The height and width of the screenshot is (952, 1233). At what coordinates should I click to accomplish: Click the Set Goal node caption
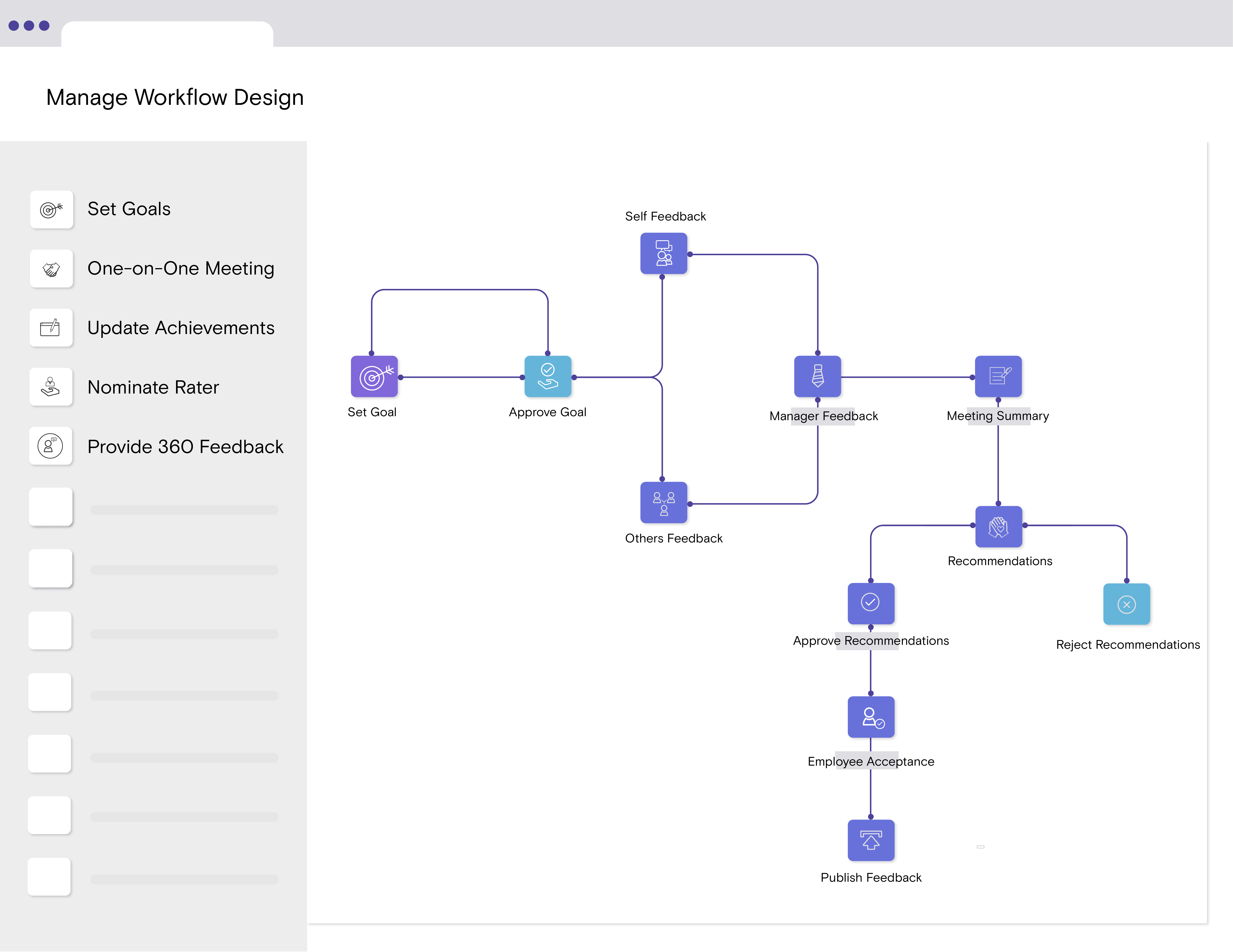click(372, 412)
